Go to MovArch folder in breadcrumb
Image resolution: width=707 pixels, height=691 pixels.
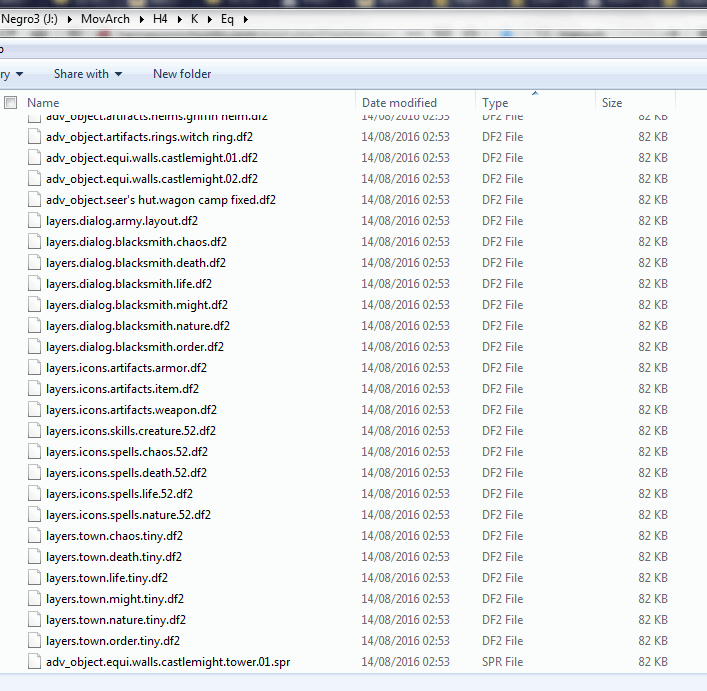coord(106,19)
